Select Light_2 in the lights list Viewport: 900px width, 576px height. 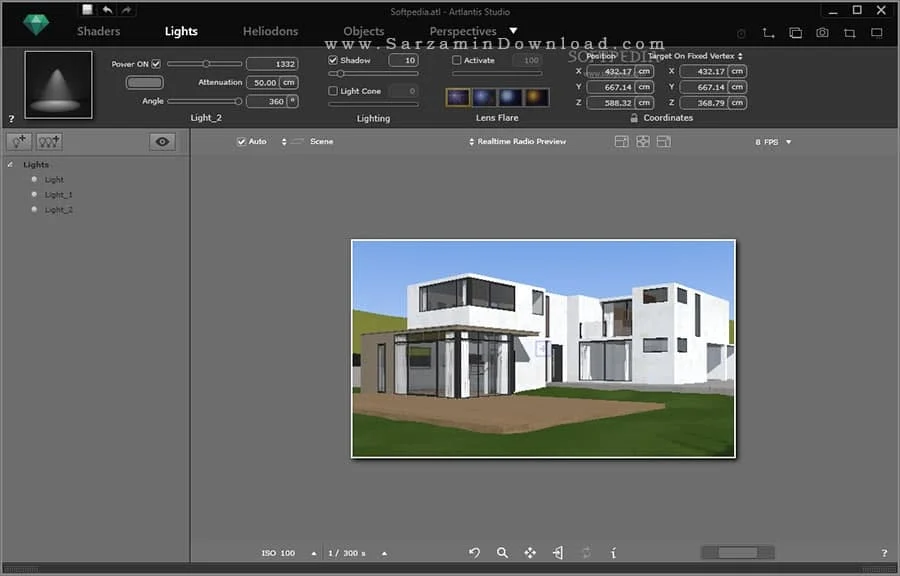pyautogui.click(x=59, y=209)
